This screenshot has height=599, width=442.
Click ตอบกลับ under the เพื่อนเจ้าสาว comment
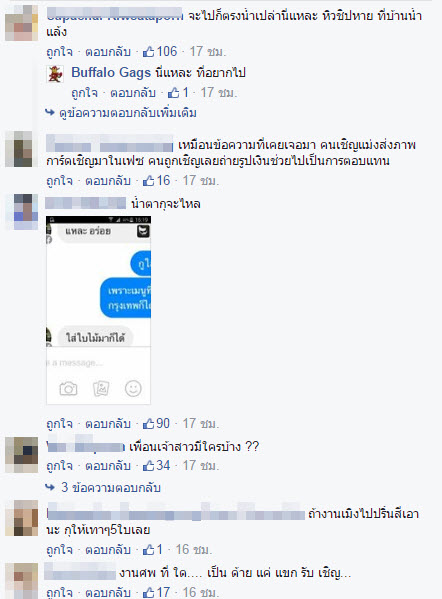tap(108, 466)
